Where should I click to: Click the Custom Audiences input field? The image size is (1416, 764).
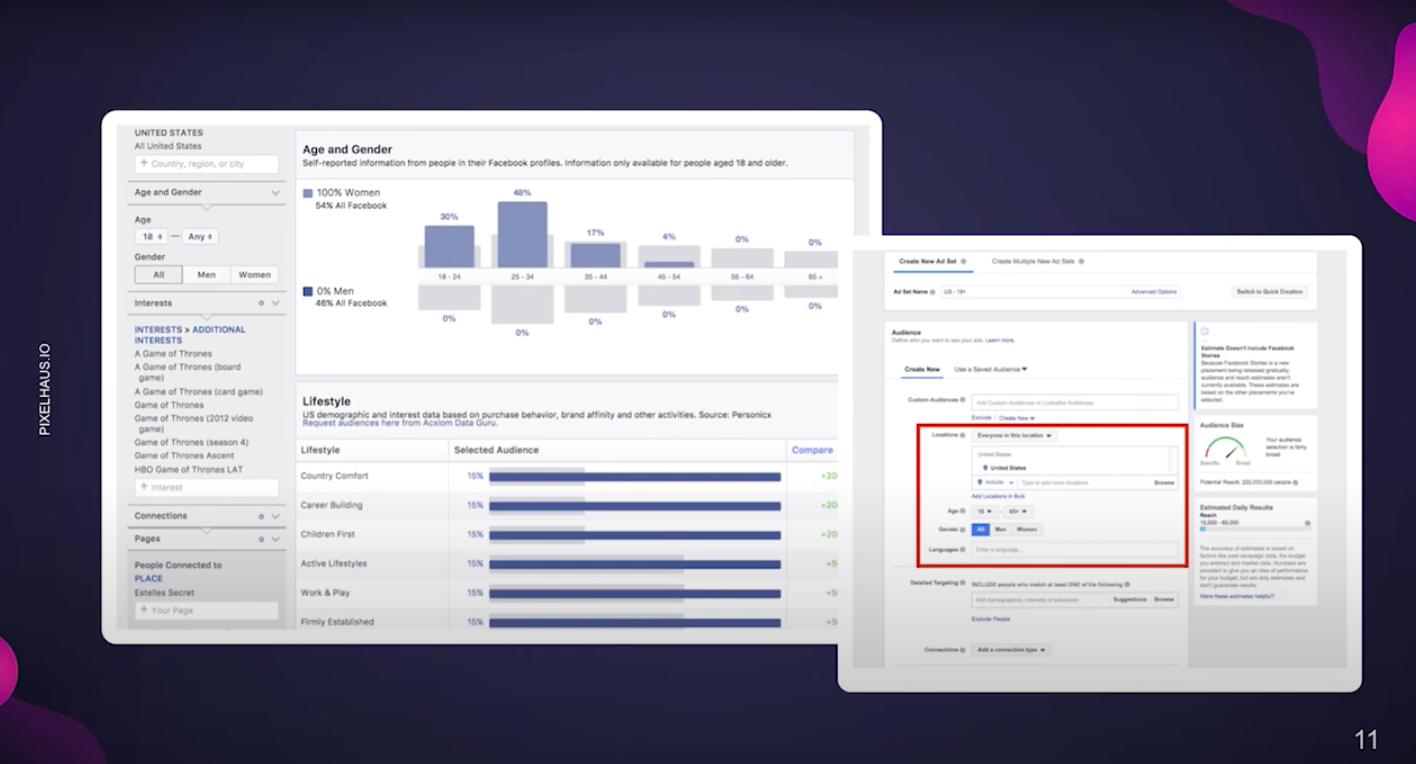point(1075,401)
